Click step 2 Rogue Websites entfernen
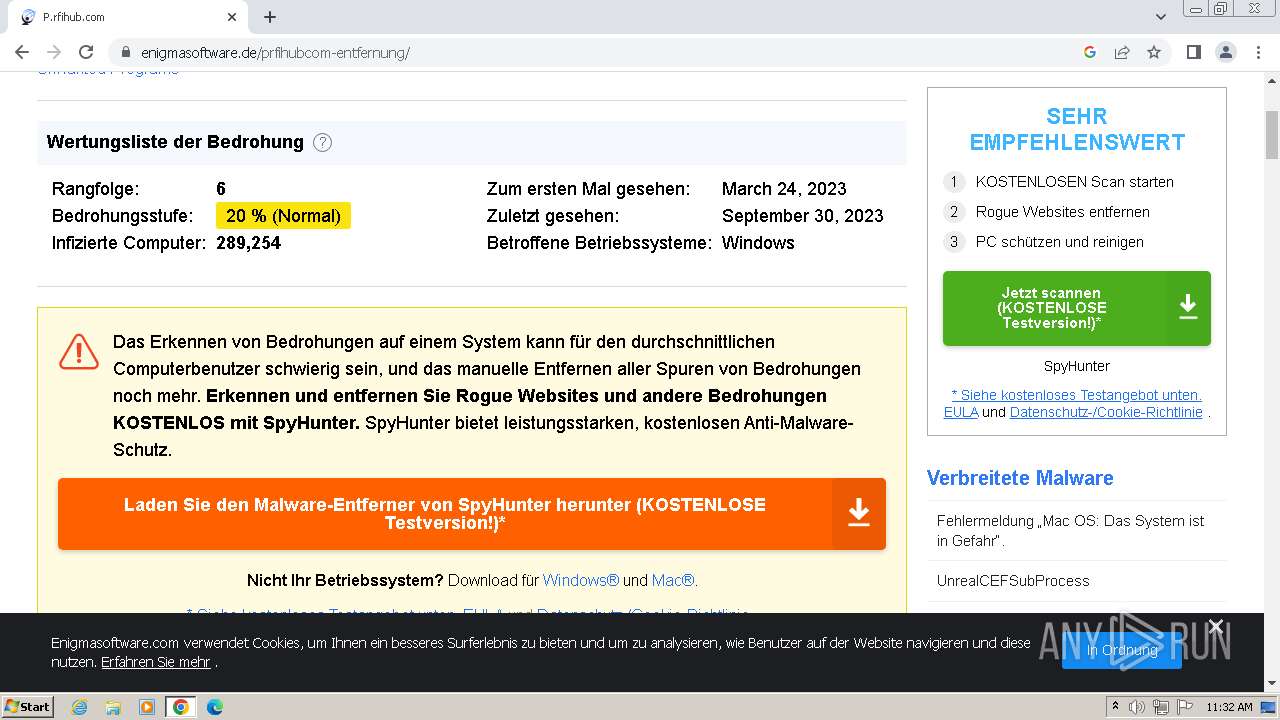1280x720 pixels. 1063,212
